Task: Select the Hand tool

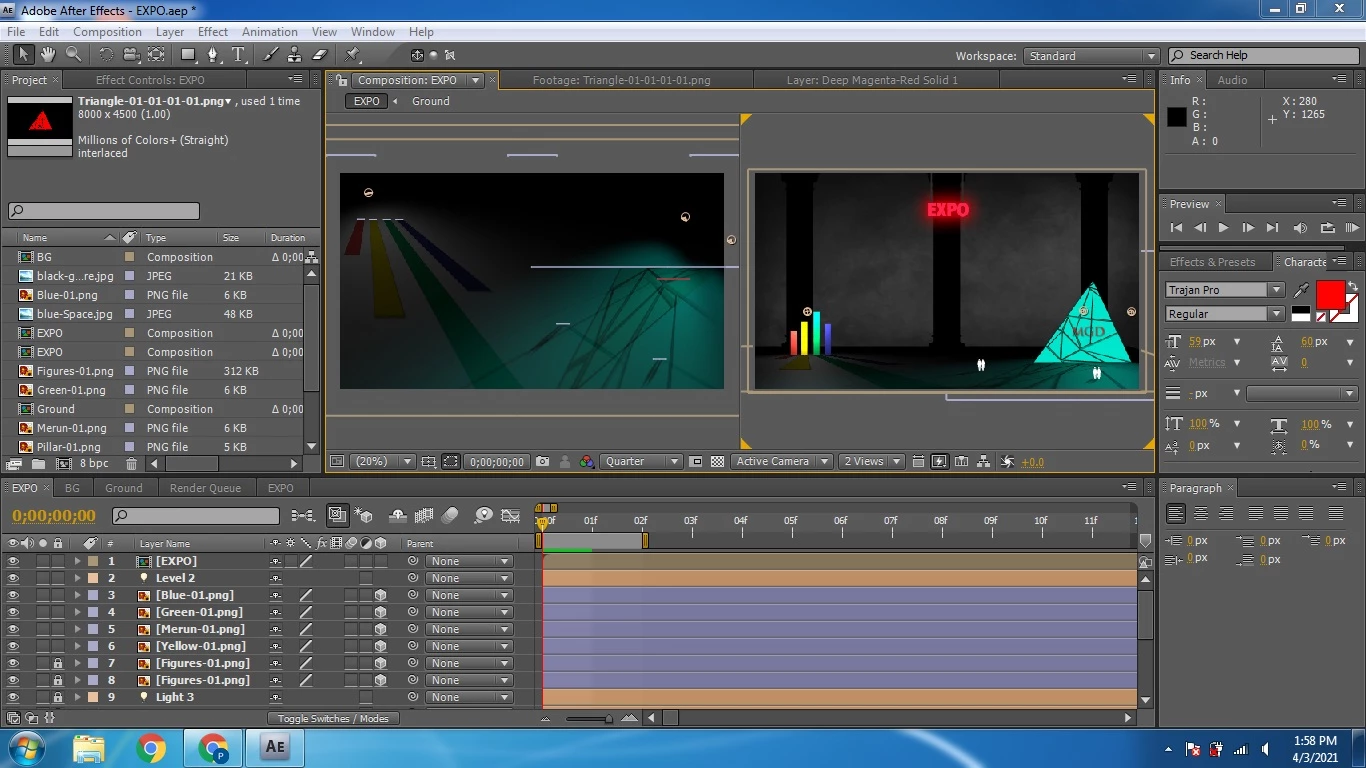Action: pos(48,55)
